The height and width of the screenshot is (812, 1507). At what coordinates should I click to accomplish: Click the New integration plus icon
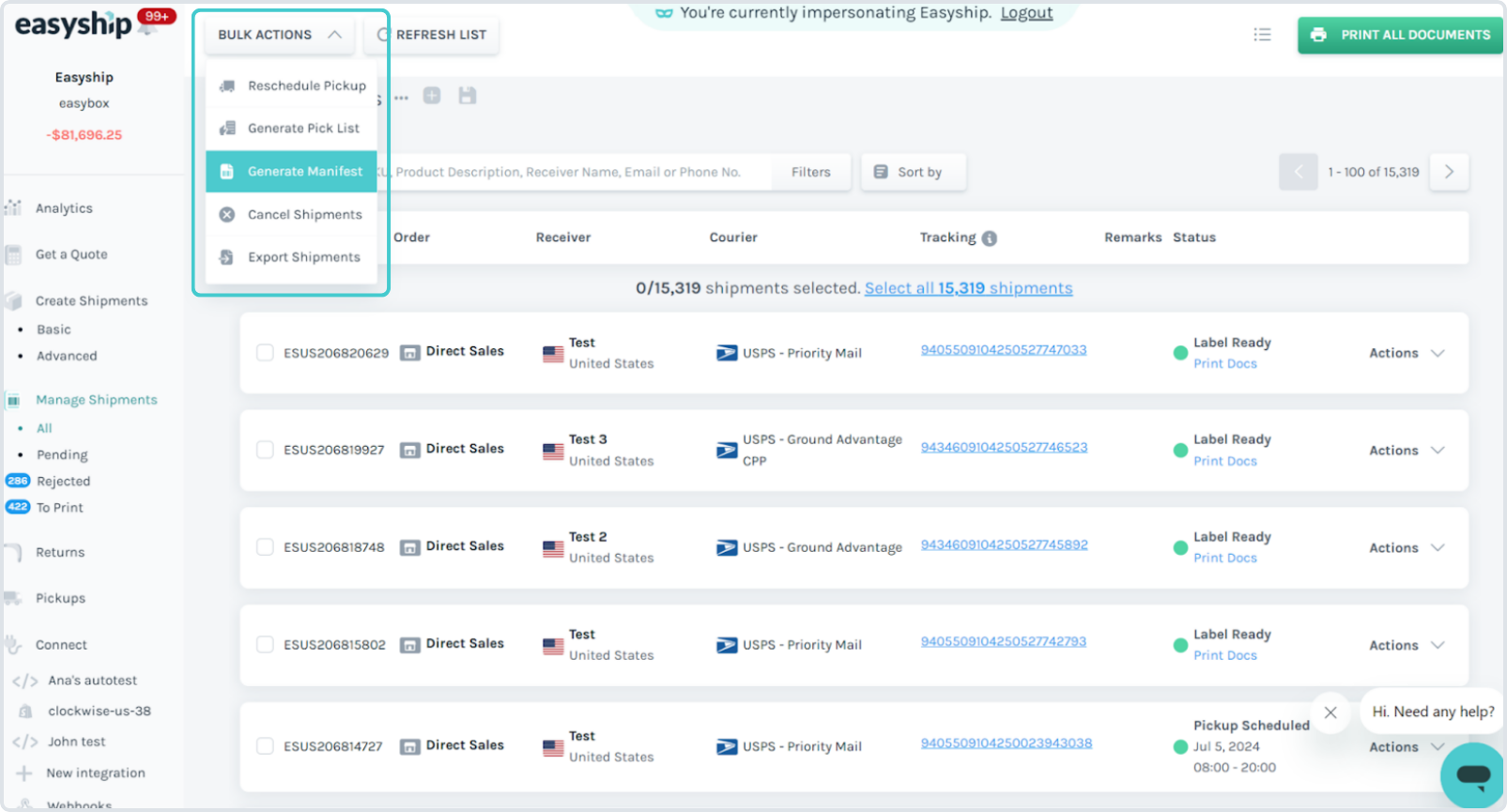[24, 774]
